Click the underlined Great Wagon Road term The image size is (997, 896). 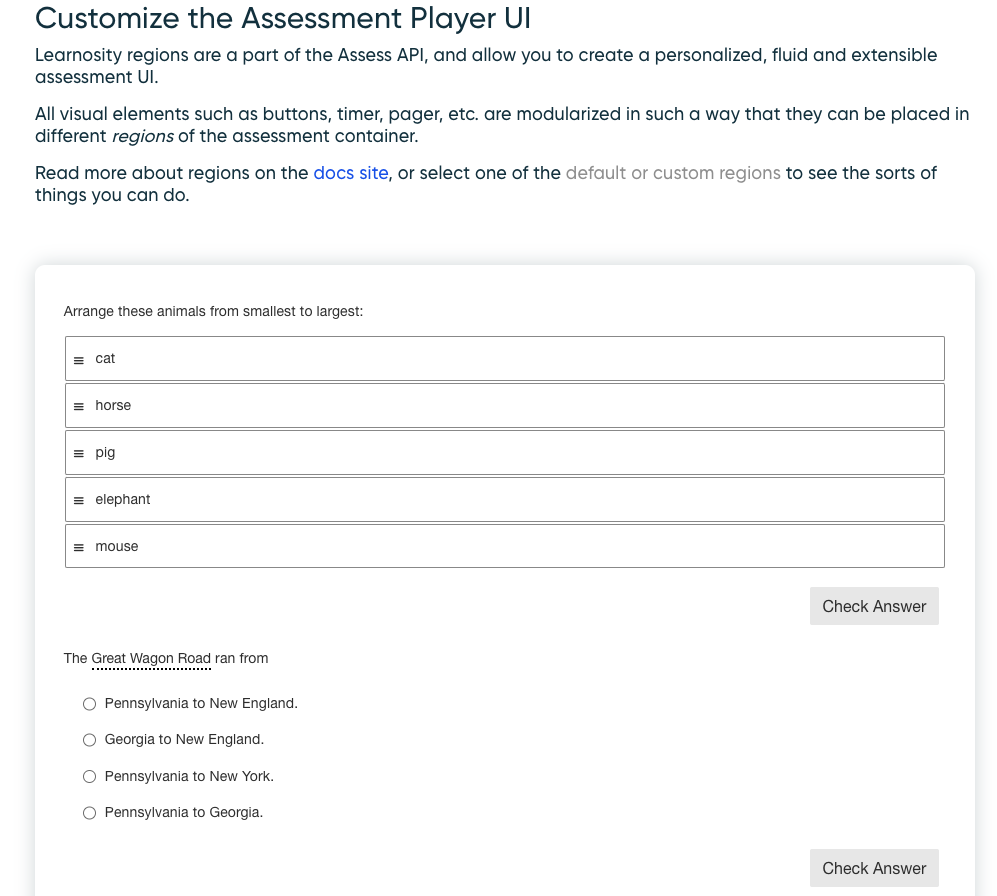click(x=151, y=658)
